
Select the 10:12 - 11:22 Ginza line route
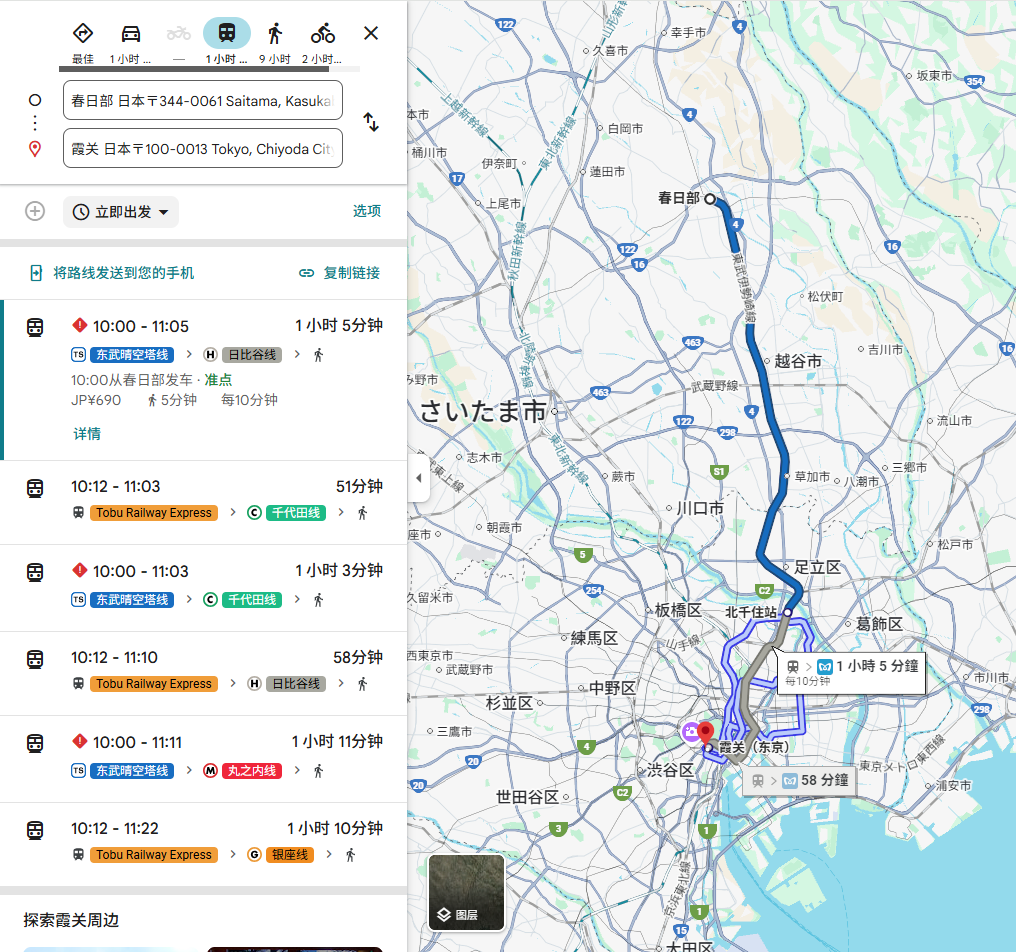(x=203, y=842)
